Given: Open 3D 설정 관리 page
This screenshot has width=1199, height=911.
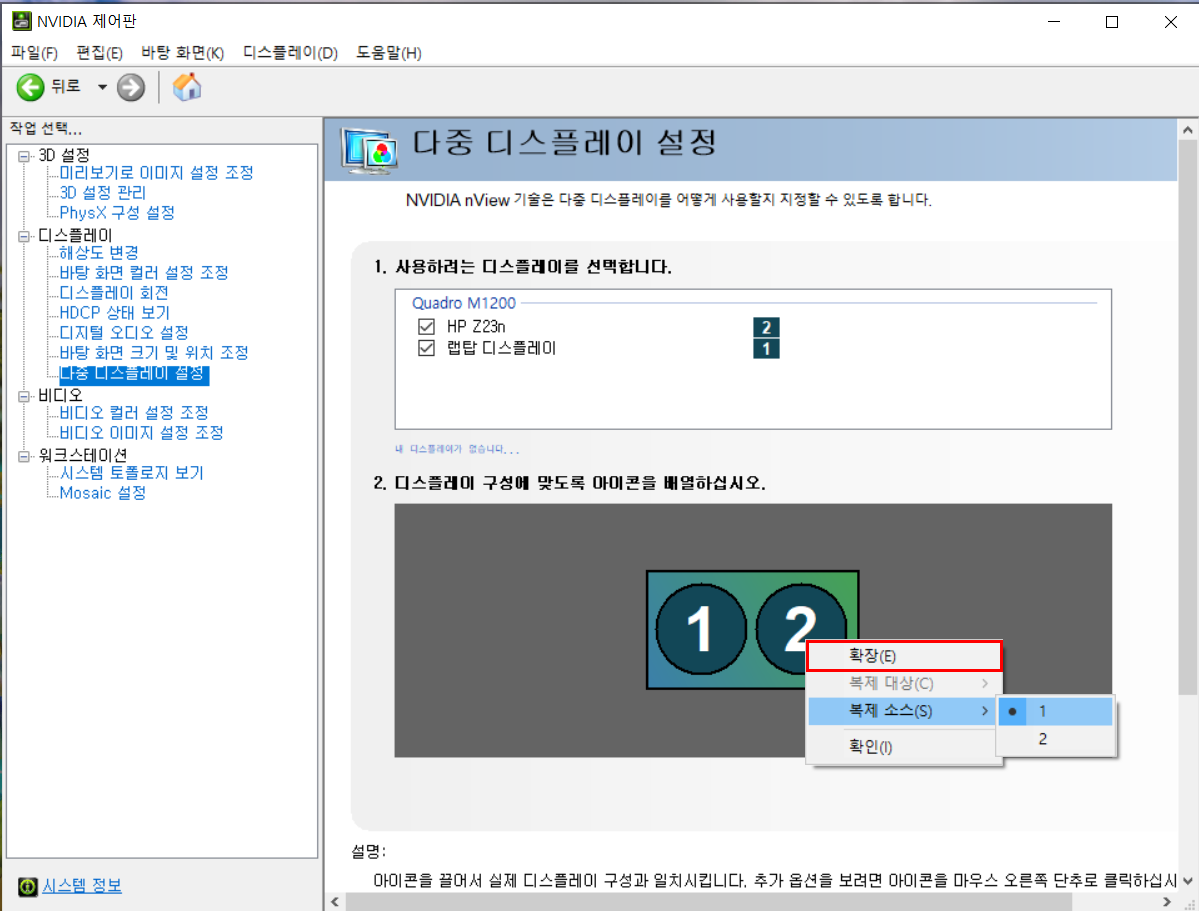Looking at the screenshot, I should (x=102, y=193).
